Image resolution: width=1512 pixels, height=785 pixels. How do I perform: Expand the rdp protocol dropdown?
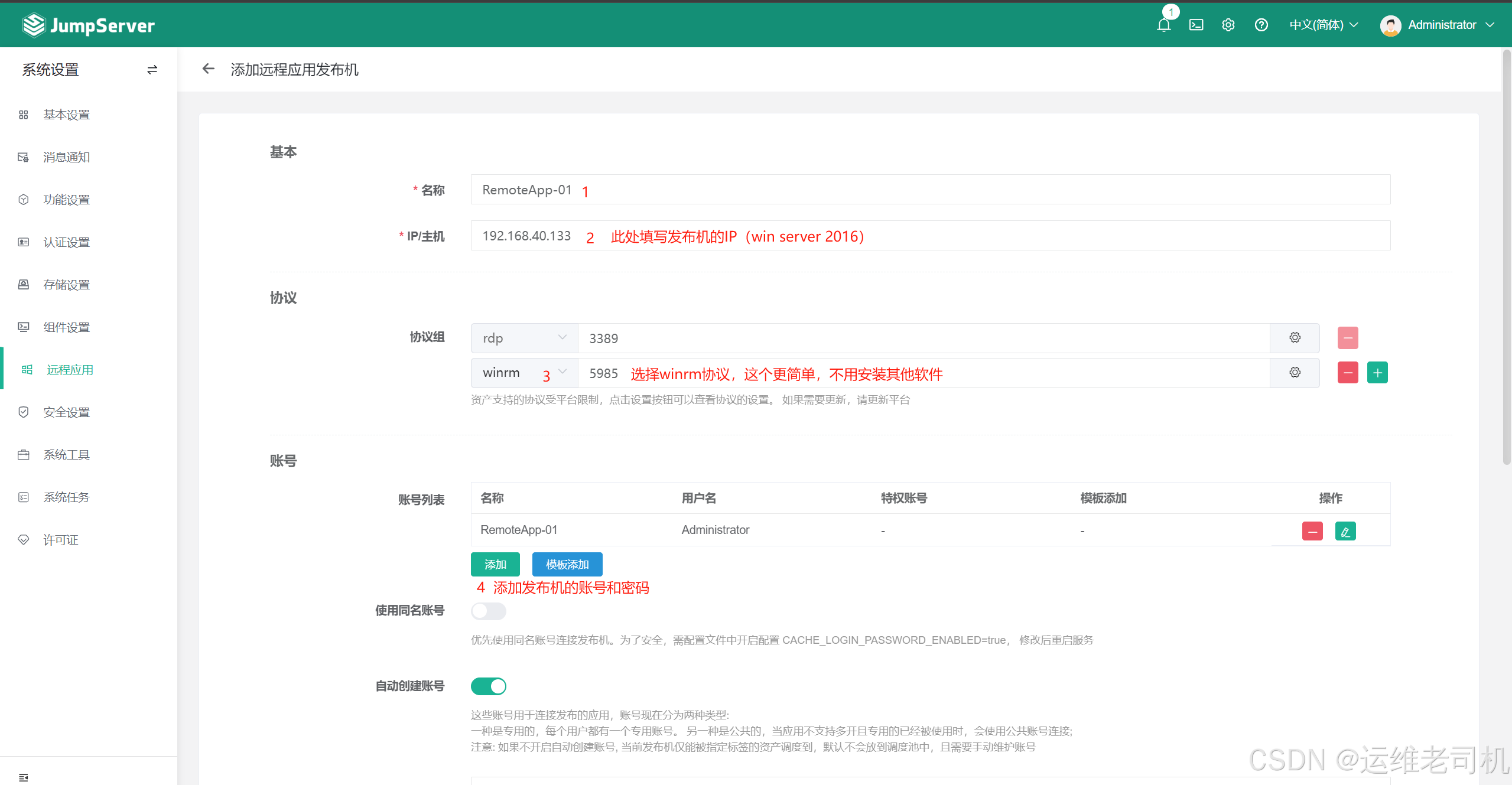[523, 338]
